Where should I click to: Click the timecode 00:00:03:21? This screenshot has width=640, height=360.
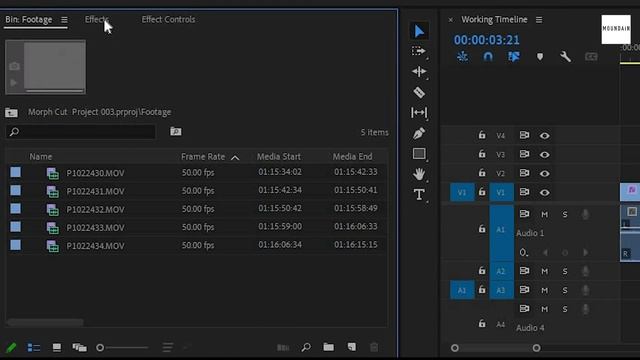(x=487, y=40)
